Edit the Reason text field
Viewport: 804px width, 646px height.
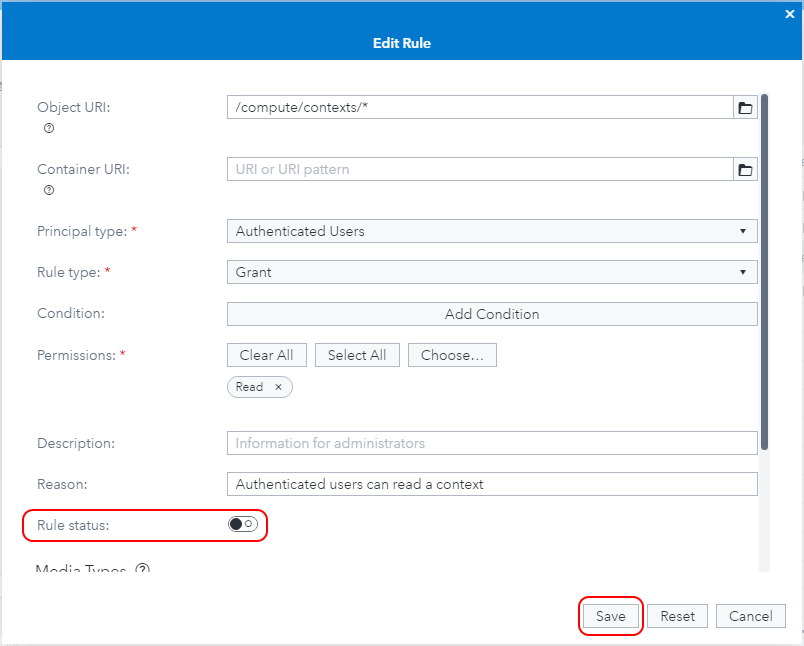(x=492, y=484)
